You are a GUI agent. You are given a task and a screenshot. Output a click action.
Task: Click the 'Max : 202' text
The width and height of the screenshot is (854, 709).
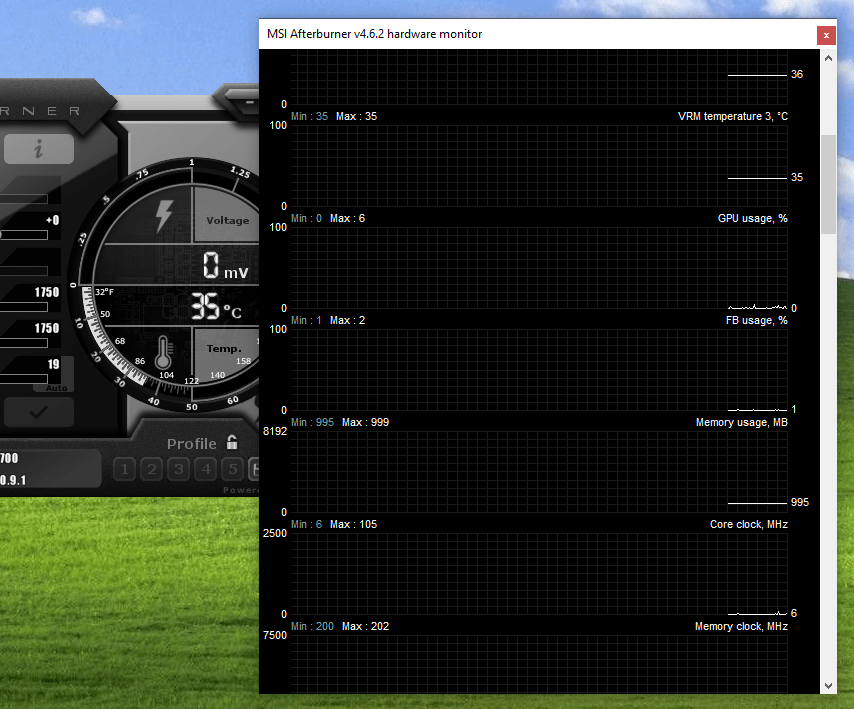365,626
